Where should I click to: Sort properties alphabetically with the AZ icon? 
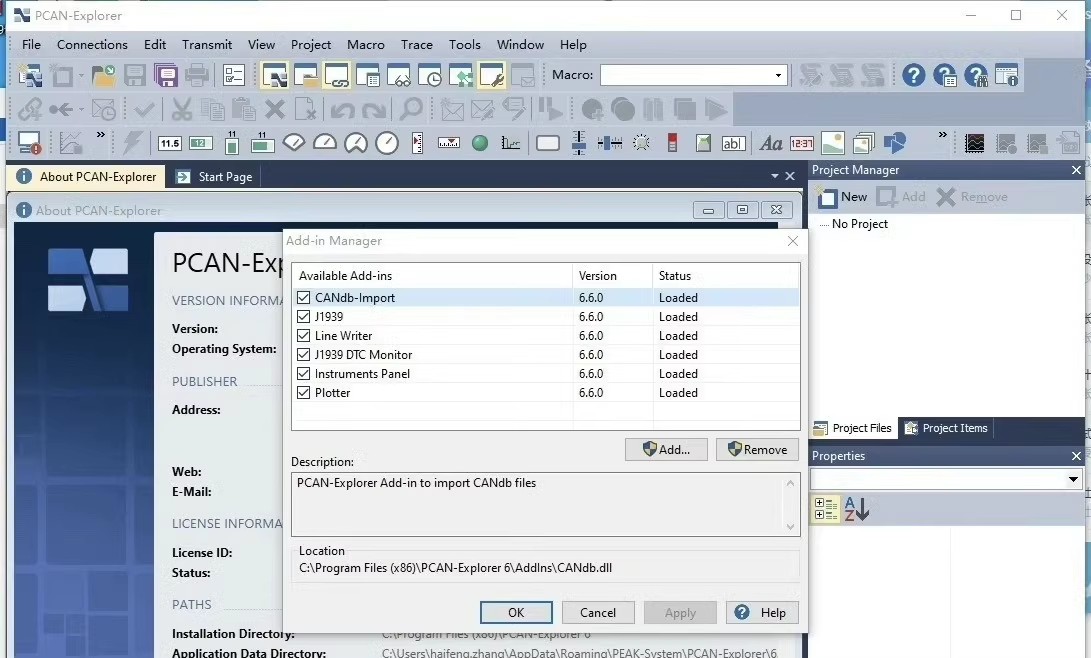pyautogui.click(x=857, y=508)
